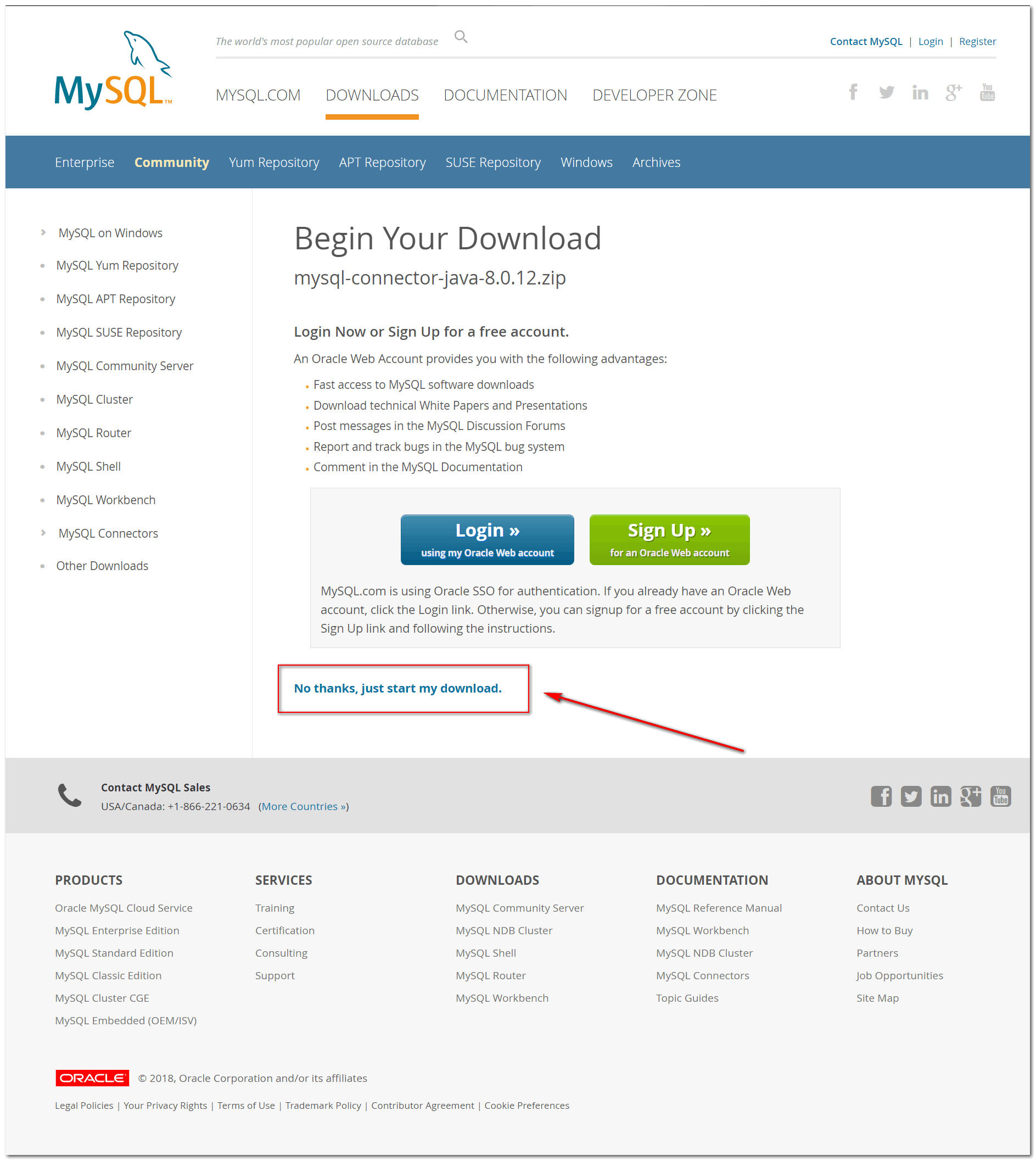Open Certification link under Services
This screenshot has height=1161, width=1036.
tap(284, 931)
